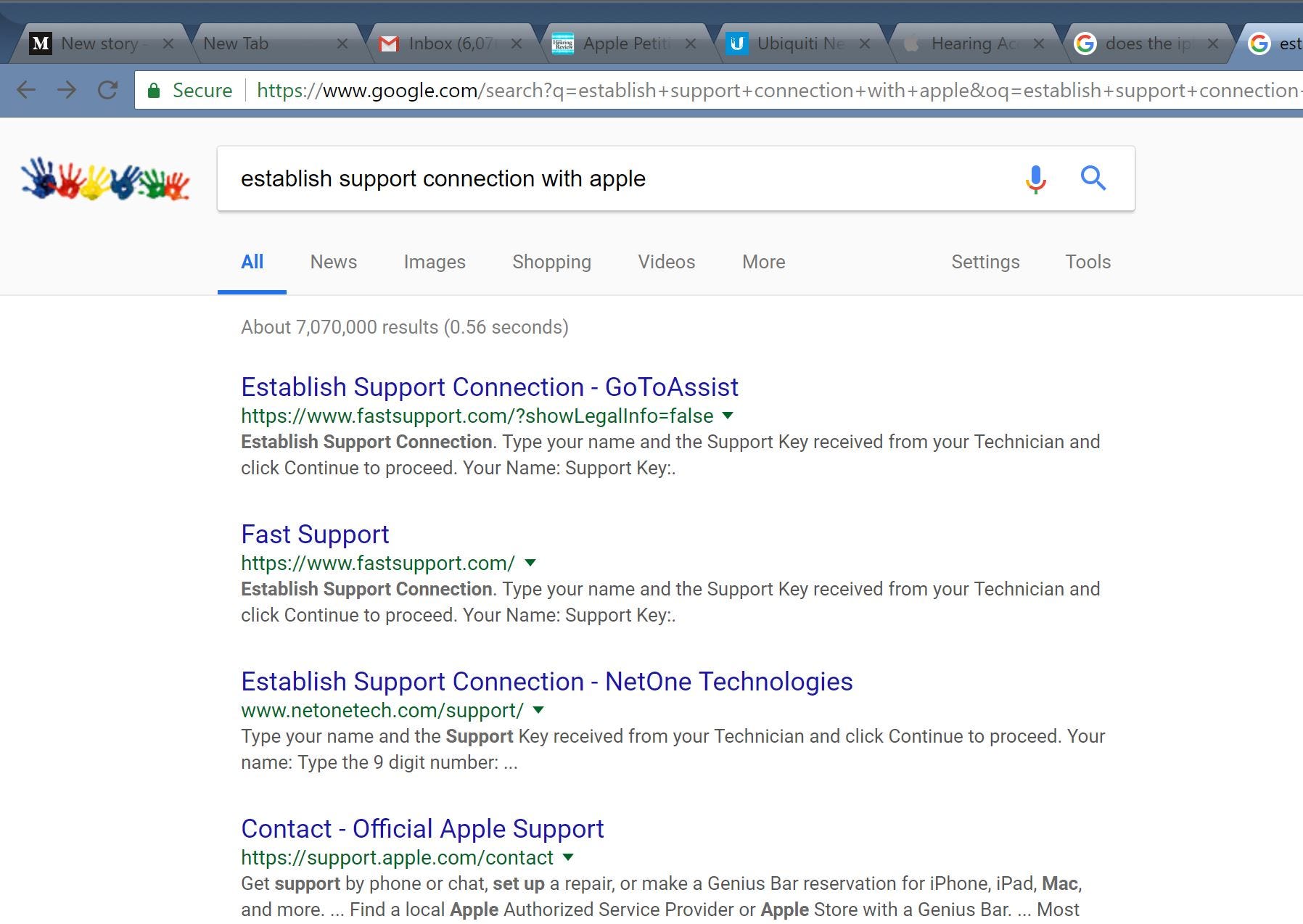The width and height of the screenshot is (1303, 924).
Task: Click the fastsupport.com/?showLegalInfo=false green URL
Action: click(477, 416)
